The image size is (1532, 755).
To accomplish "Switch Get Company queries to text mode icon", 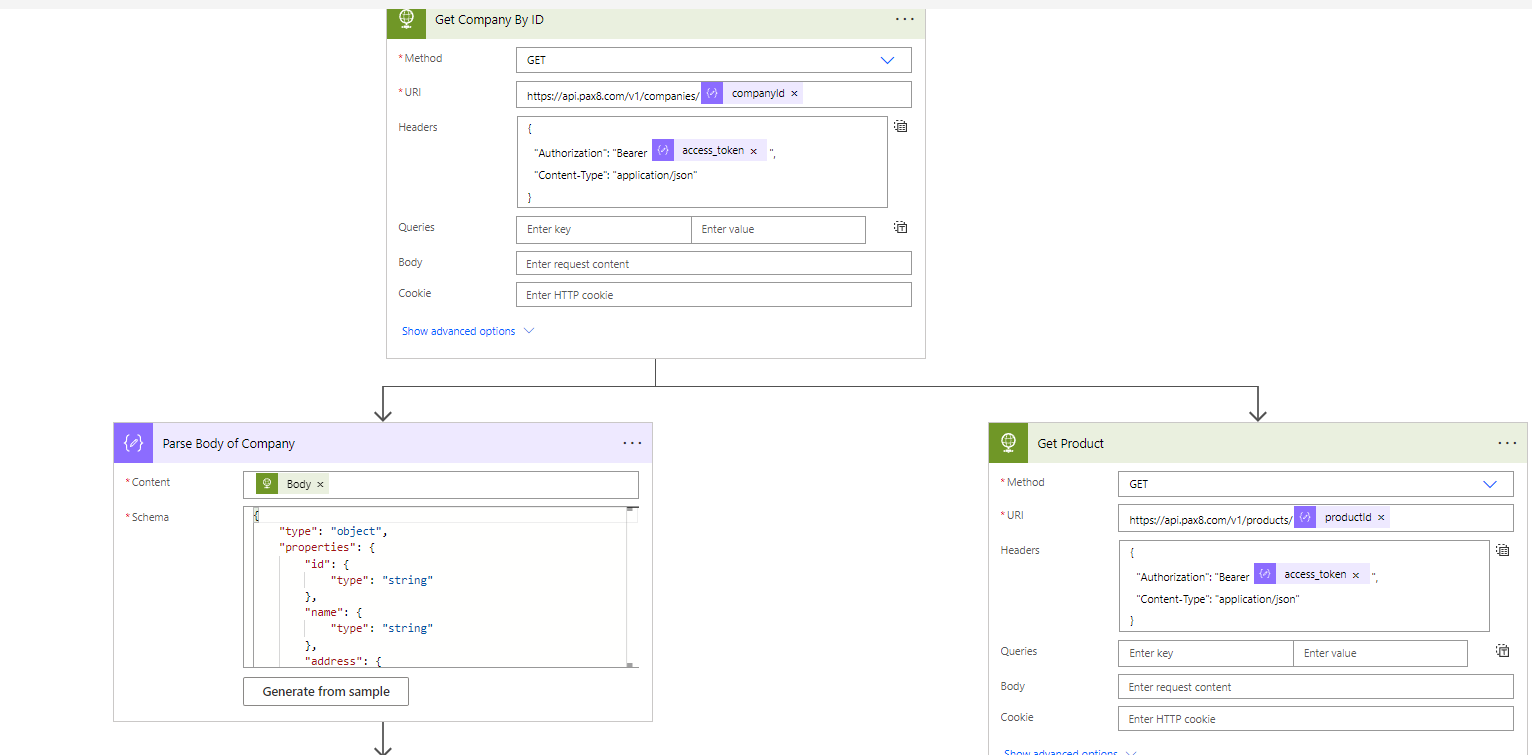I will (x=901, y=228).
